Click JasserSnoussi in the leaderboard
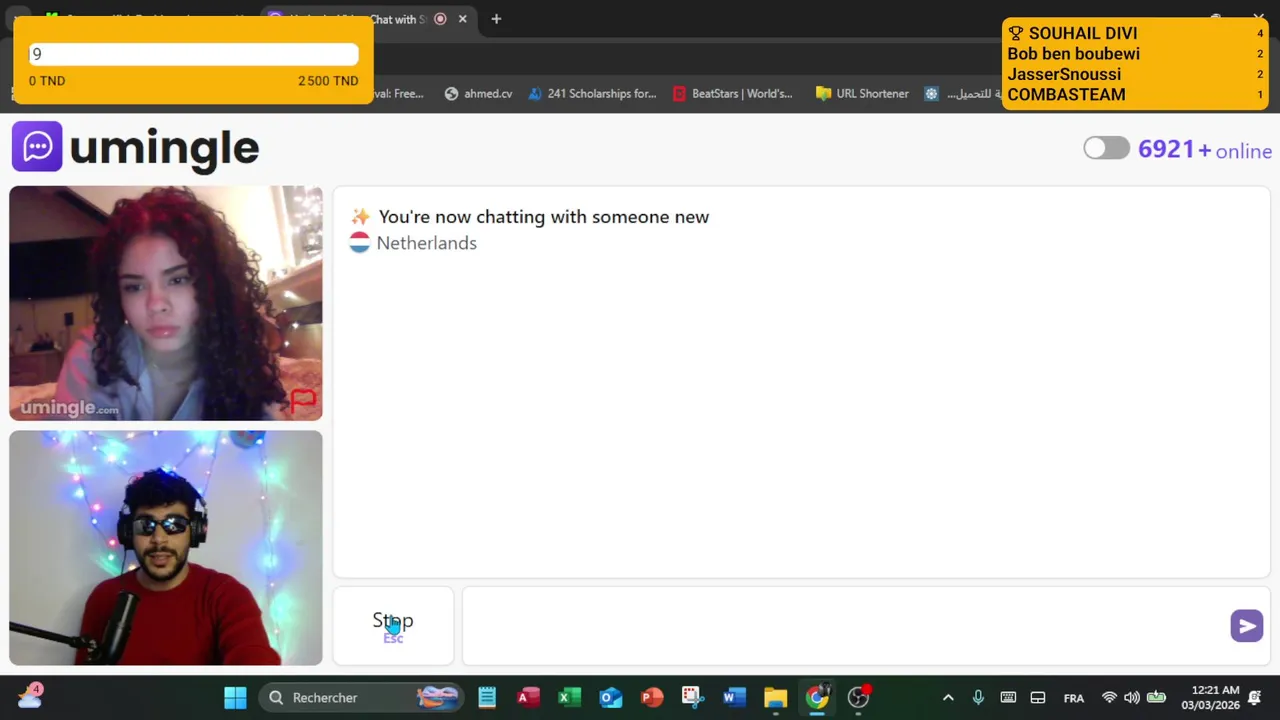Image resolution: width=1280 pixels, height=720 pixels. pyautogui.click(x=1064, y=74)
